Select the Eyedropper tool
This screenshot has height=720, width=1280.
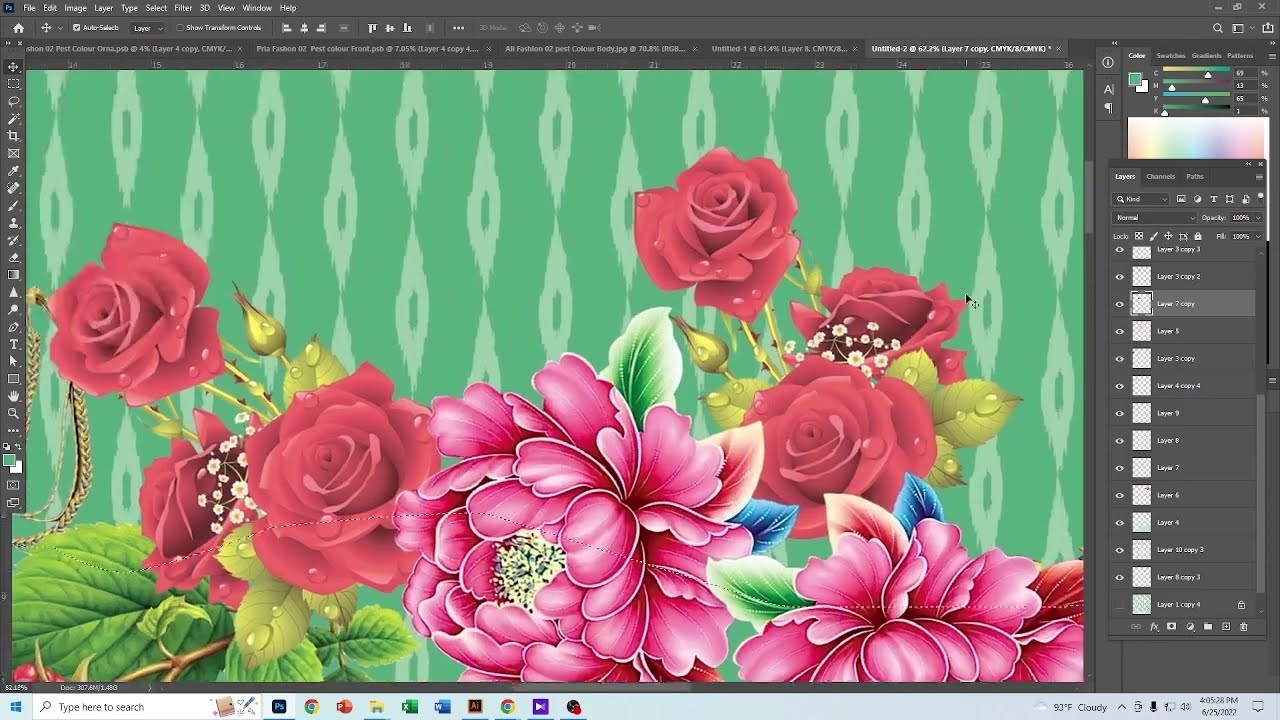[x=13, y=171]
